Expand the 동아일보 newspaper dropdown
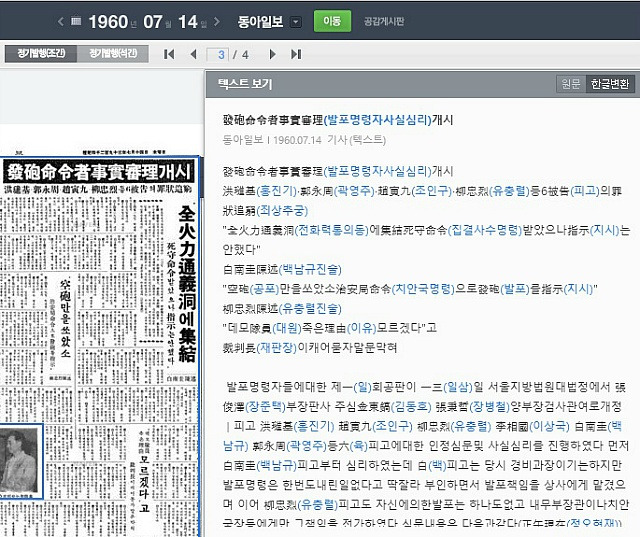The height and width of the screenshot is (537, 640). (296, 22)
